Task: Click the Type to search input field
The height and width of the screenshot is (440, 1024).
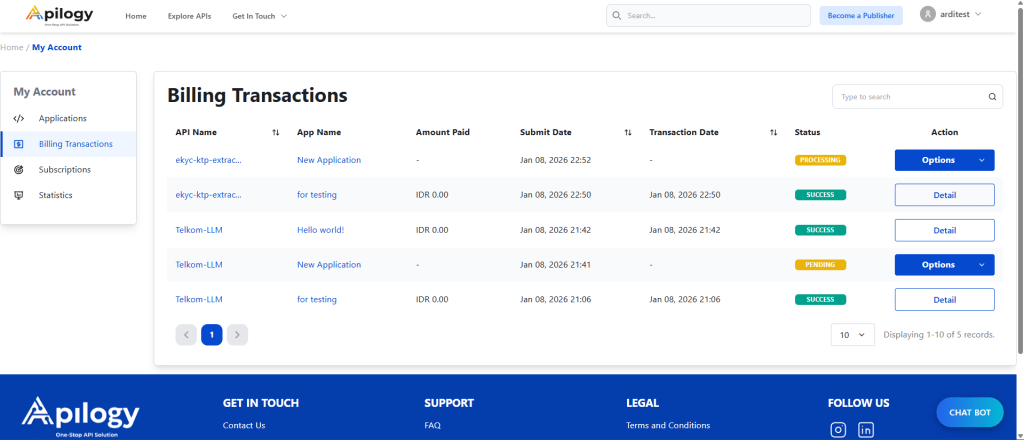Action: [x=908, y=97]
